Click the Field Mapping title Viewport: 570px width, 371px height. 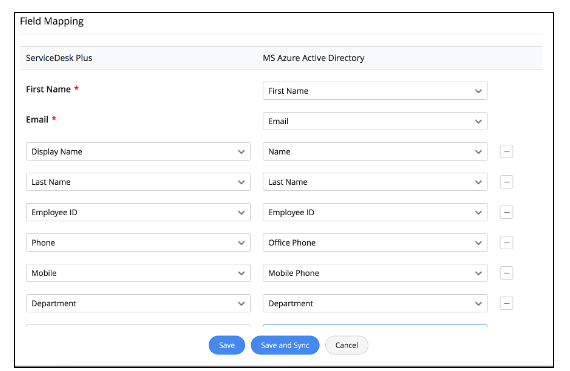(x=52, y=21)
